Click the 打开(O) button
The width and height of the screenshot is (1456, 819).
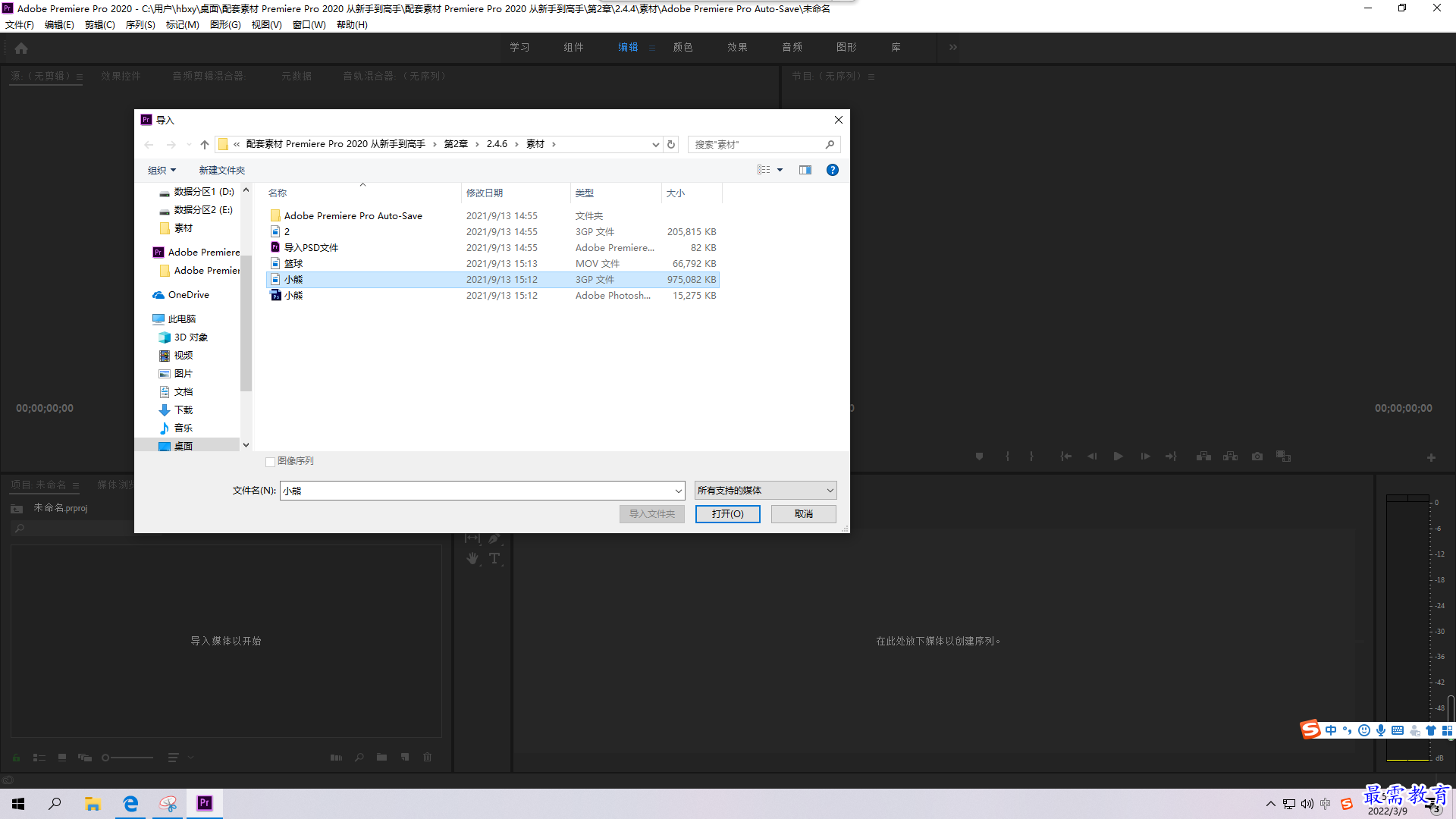coord(728,514)
